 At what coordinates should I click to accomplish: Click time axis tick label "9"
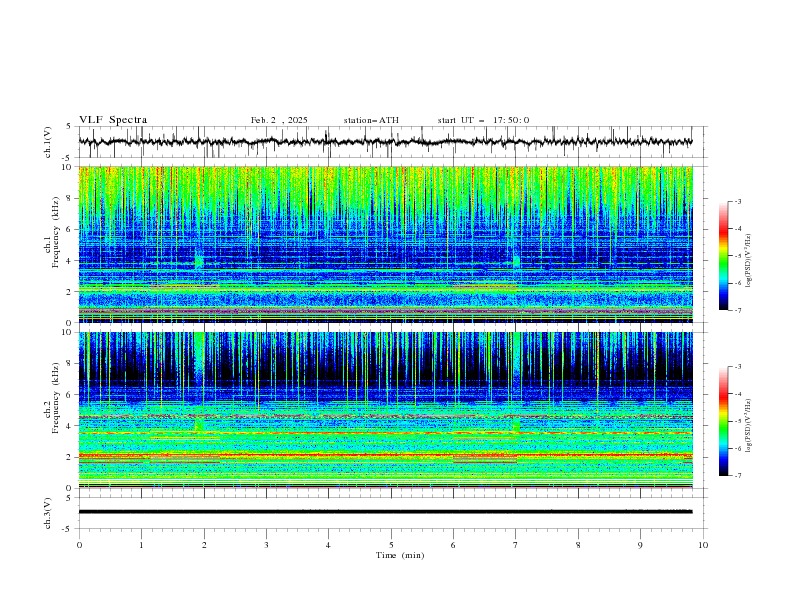tap(640, 545)
